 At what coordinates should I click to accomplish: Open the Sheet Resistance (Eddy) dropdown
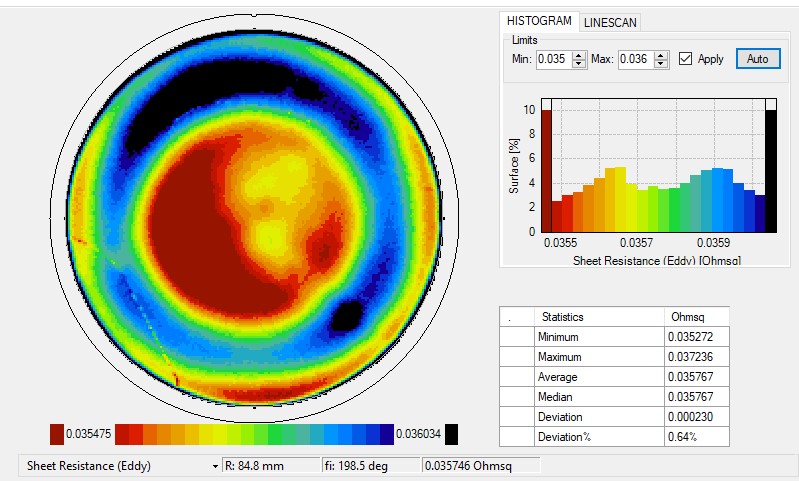(215, 466)
